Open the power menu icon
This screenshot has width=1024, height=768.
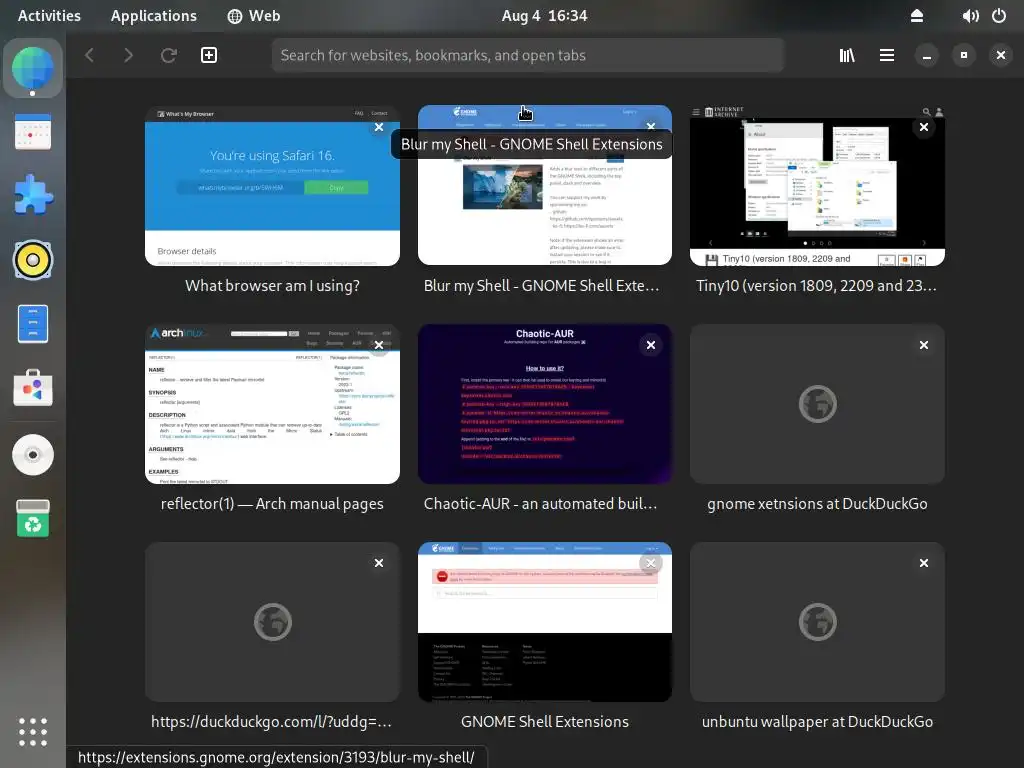tap(999, 16)
